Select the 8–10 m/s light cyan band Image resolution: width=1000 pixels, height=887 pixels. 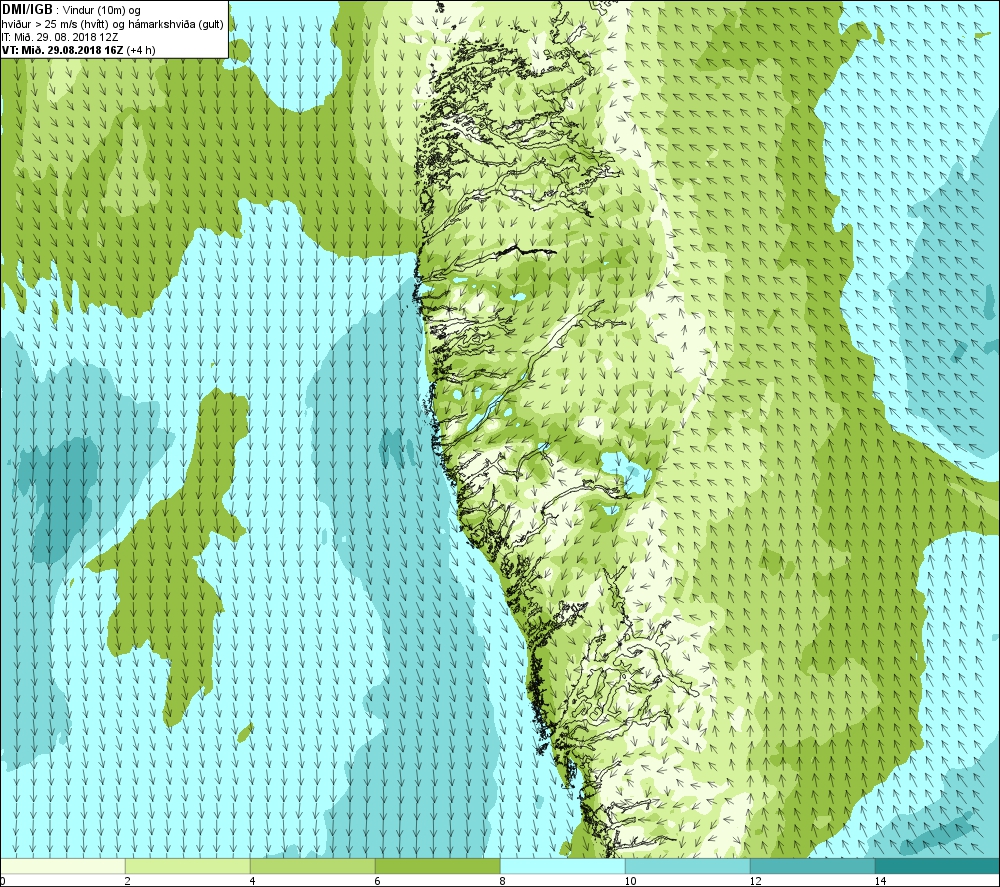[562, 866]
